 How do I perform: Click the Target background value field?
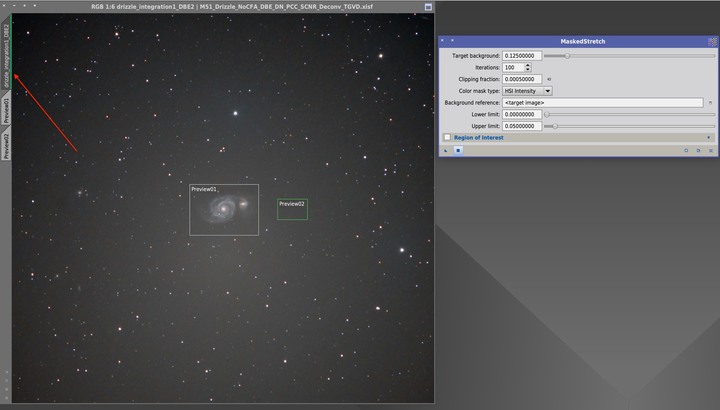coord(522,56)
